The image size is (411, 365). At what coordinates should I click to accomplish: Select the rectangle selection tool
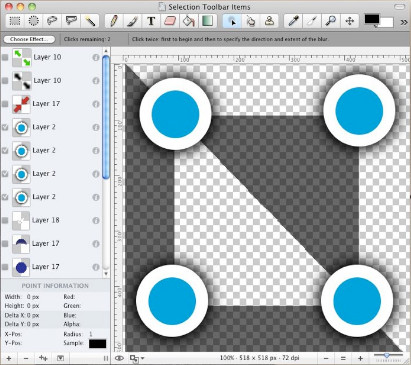pos(15,21)
